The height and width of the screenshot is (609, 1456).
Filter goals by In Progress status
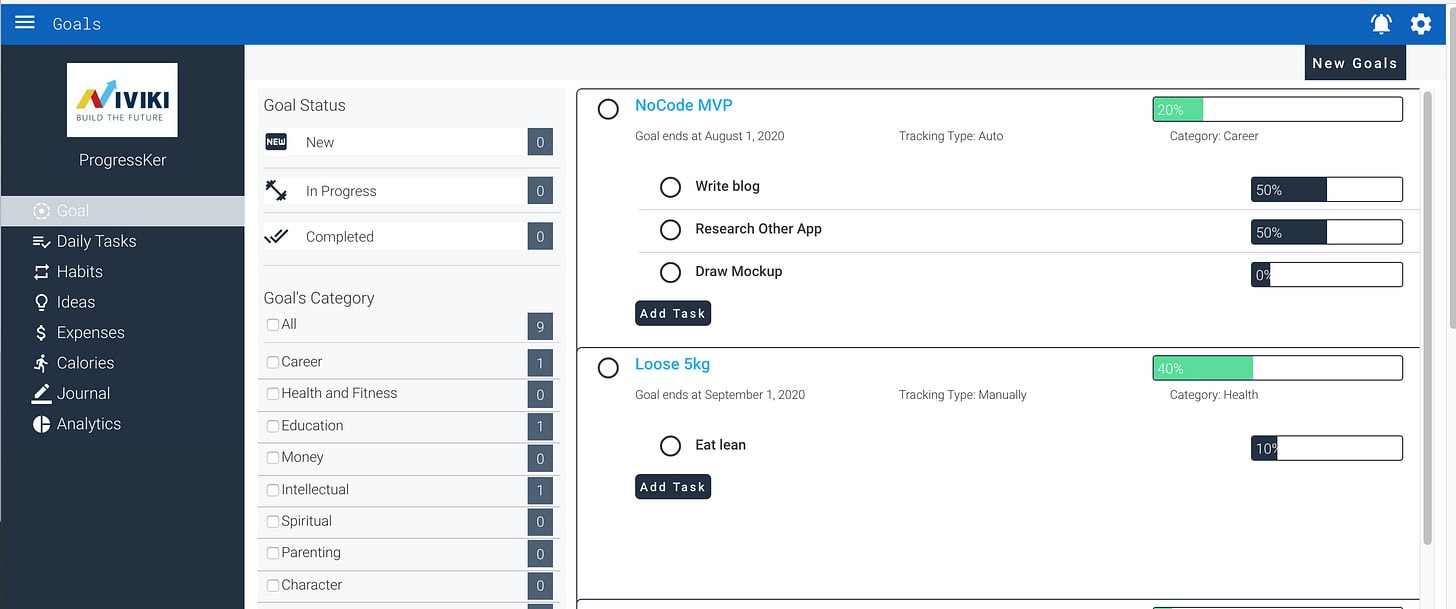tap(408, 190)
